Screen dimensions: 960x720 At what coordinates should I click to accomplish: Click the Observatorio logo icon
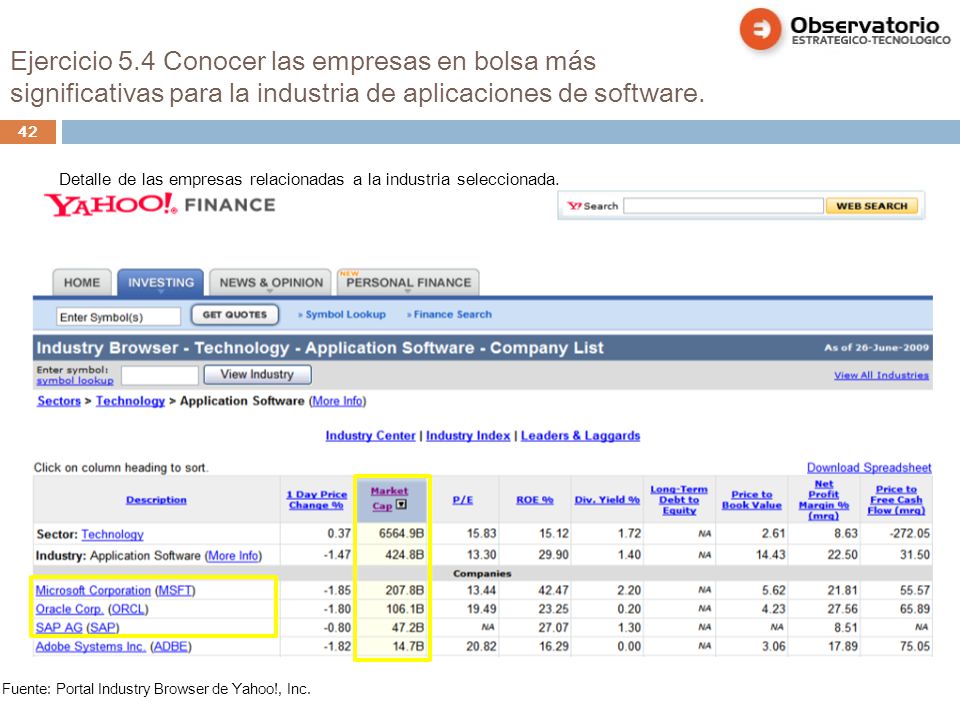[760, 29]
